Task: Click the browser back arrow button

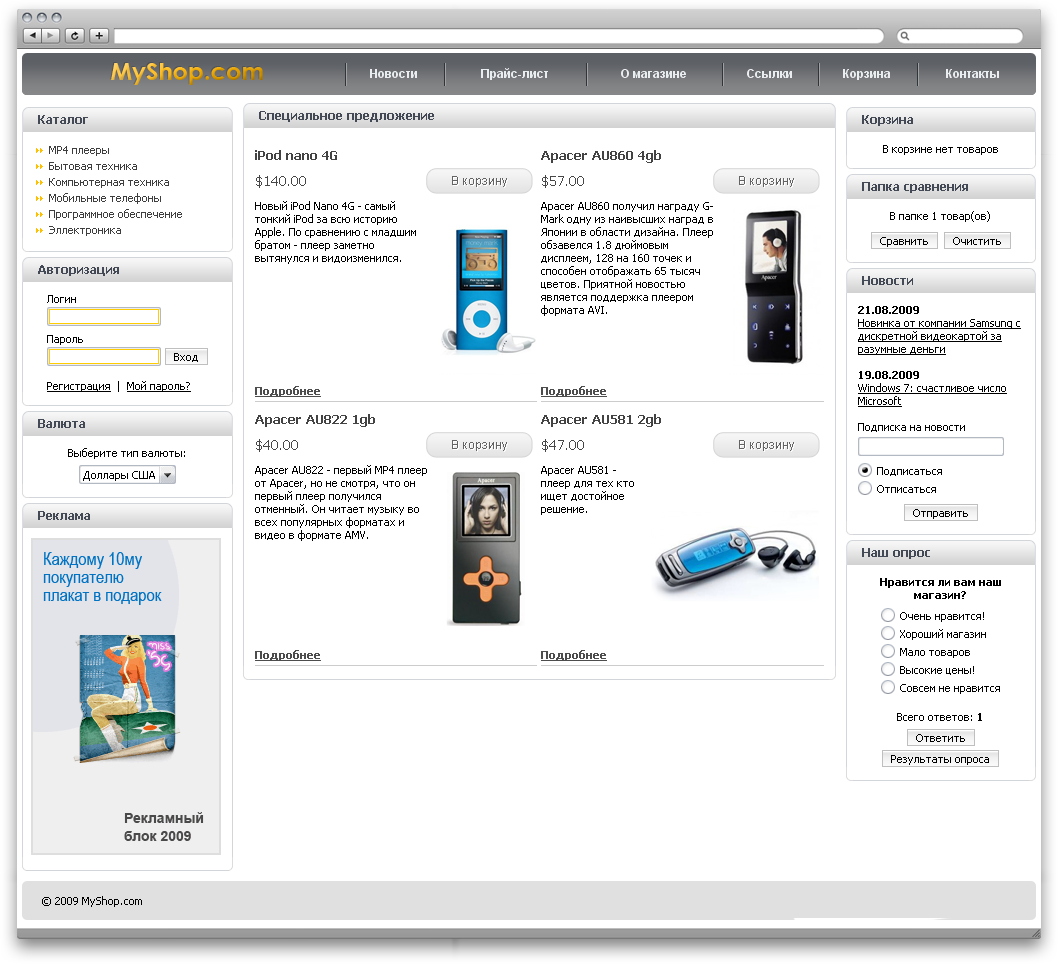Action: (32, 35)
